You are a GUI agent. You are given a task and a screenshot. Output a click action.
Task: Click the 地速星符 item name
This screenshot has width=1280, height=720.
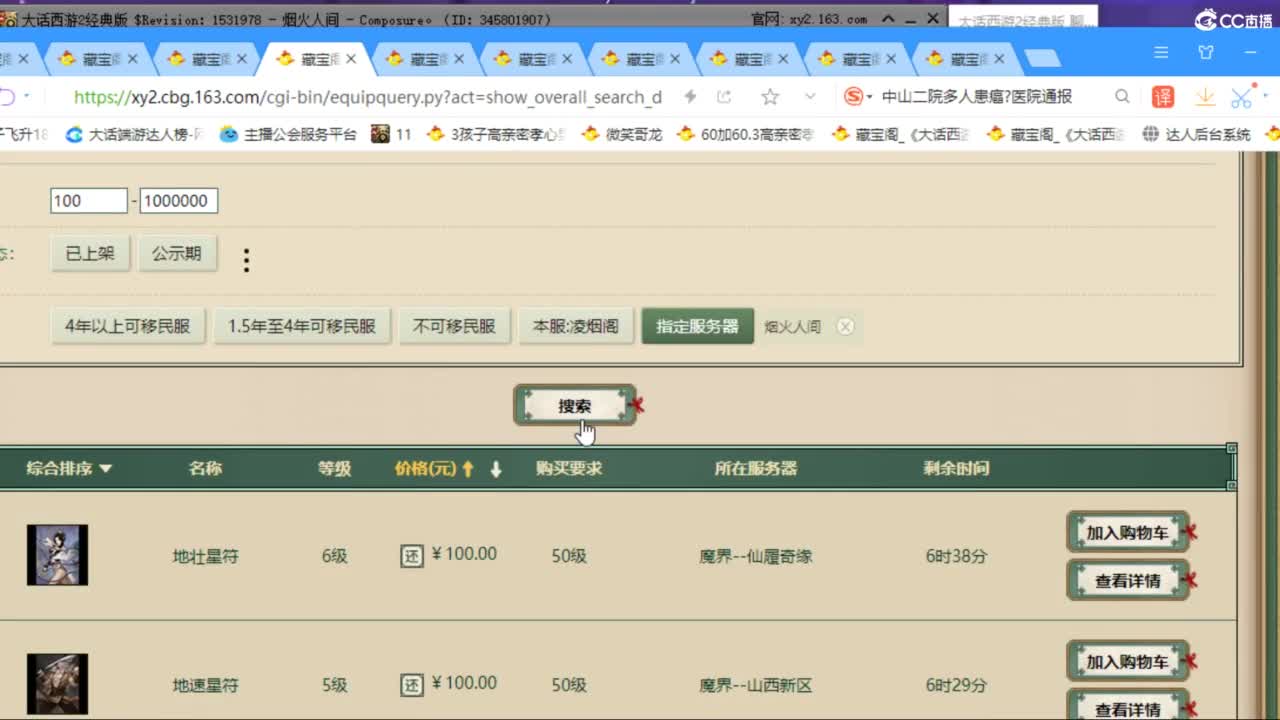tap(205, 685)
